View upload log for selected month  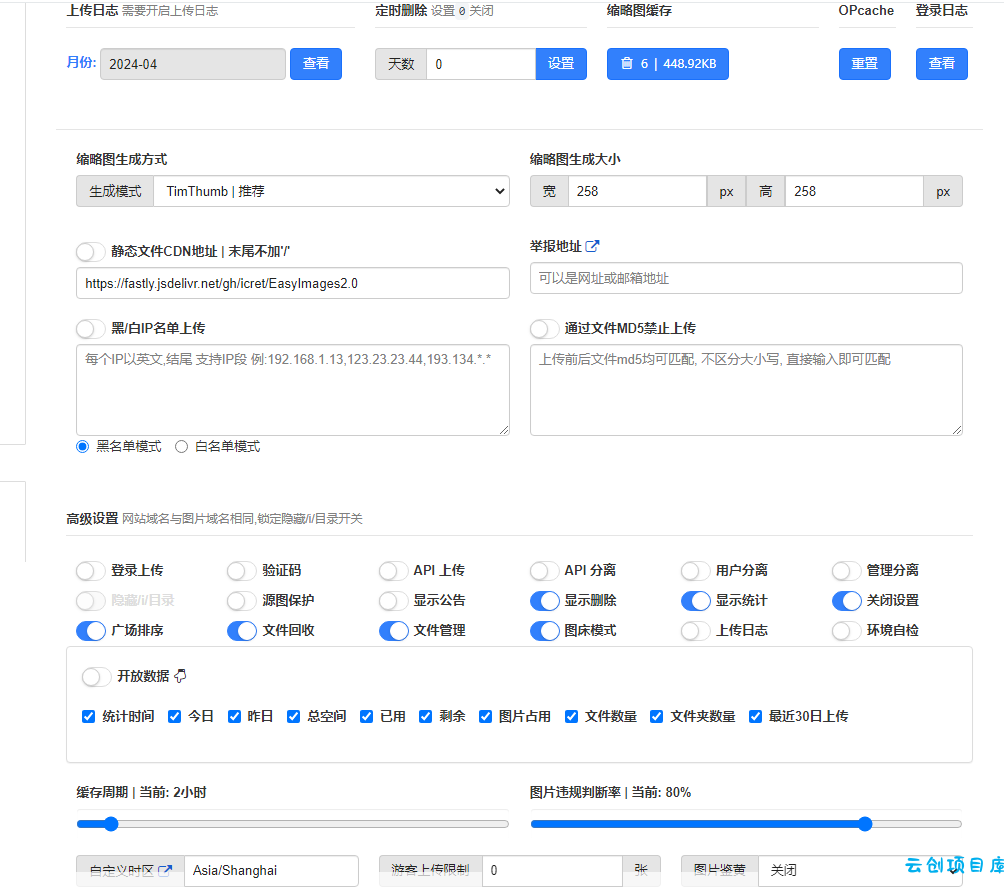[x=316, y=64]
